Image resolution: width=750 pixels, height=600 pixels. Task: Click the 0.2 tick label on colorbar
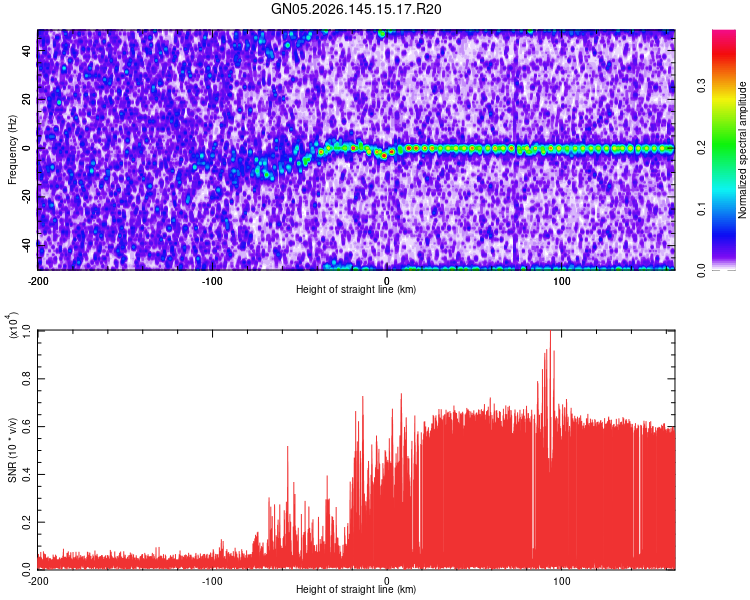click(x=701, y=148)
